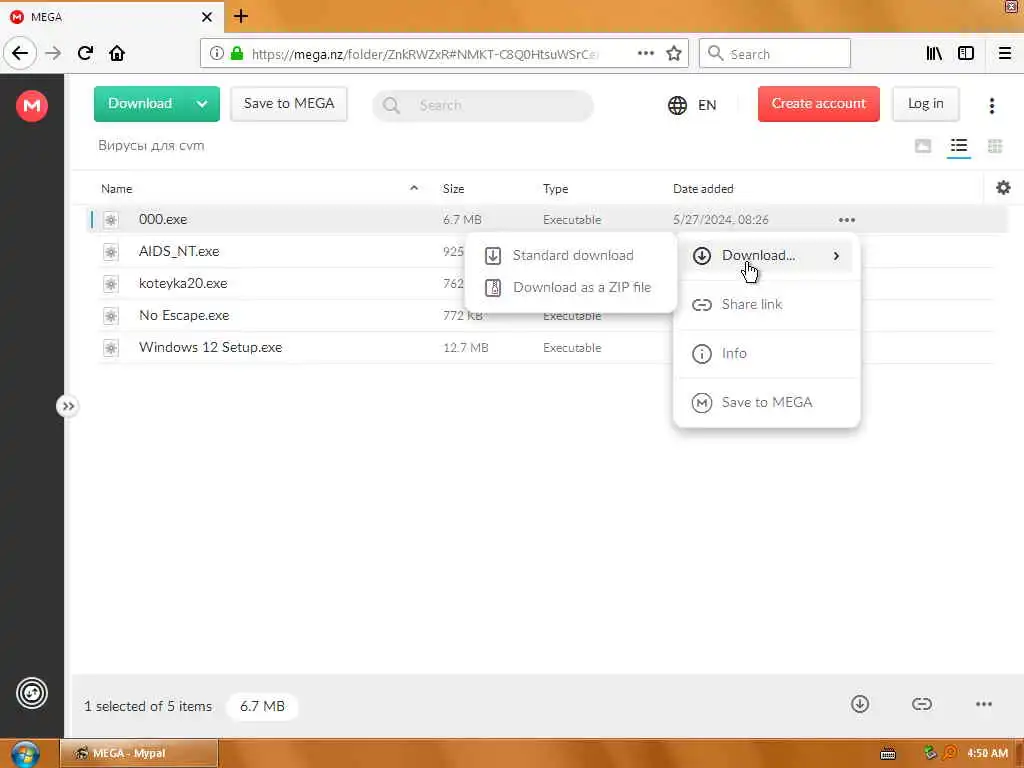Choose Save to MEGA in context menu
1024x768 pixels.
(x=765, y=402)
